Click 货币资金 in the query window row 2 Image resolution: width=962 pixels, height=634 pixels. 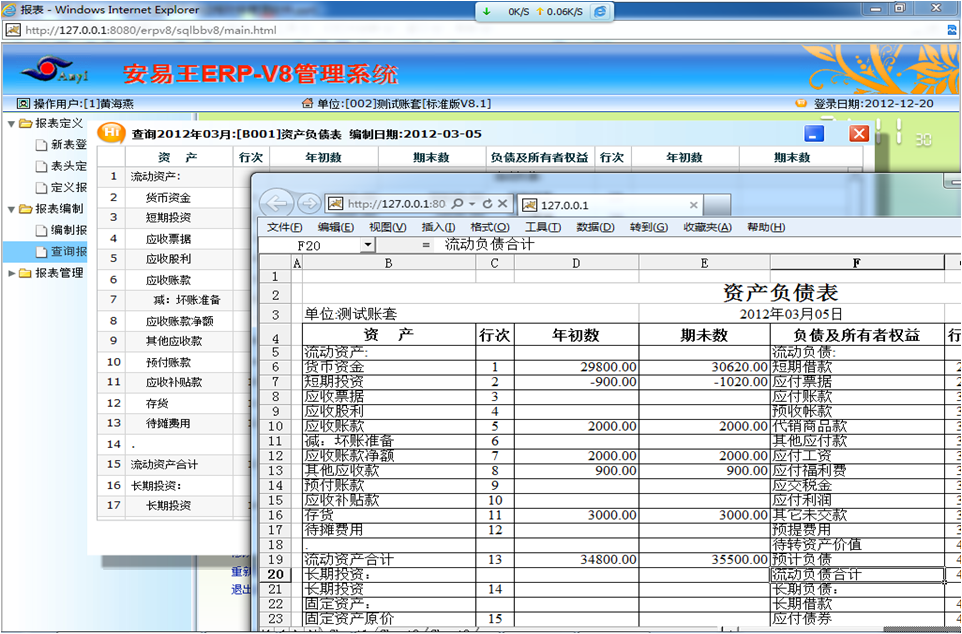(x=168, y=198)
